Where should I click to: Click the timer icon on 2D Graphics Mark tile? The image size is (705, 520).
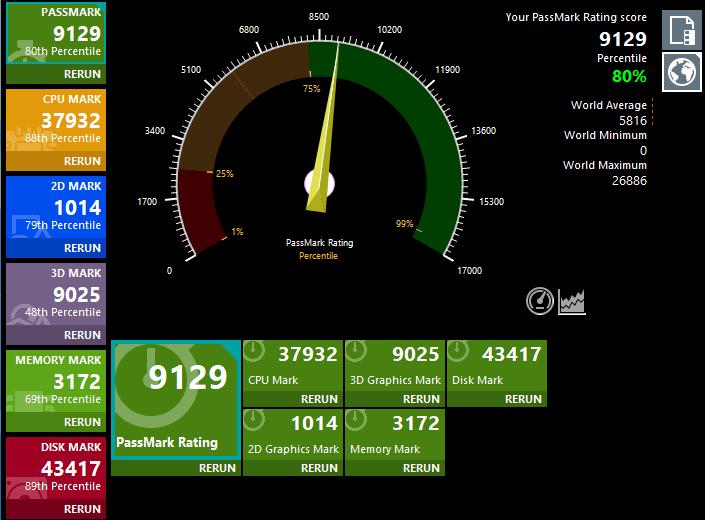pos(254,420)
